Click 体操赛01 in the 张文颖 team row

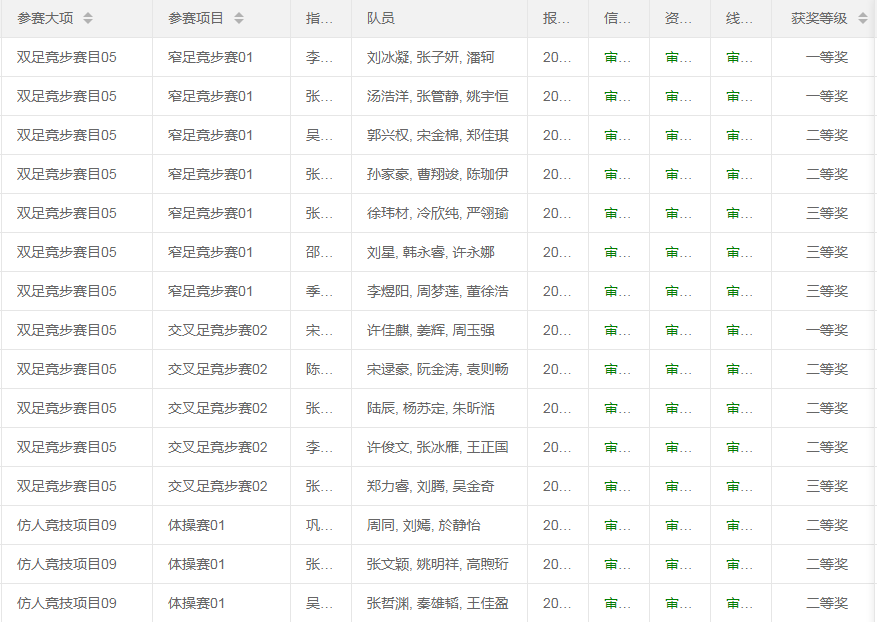tap(196, 565)
